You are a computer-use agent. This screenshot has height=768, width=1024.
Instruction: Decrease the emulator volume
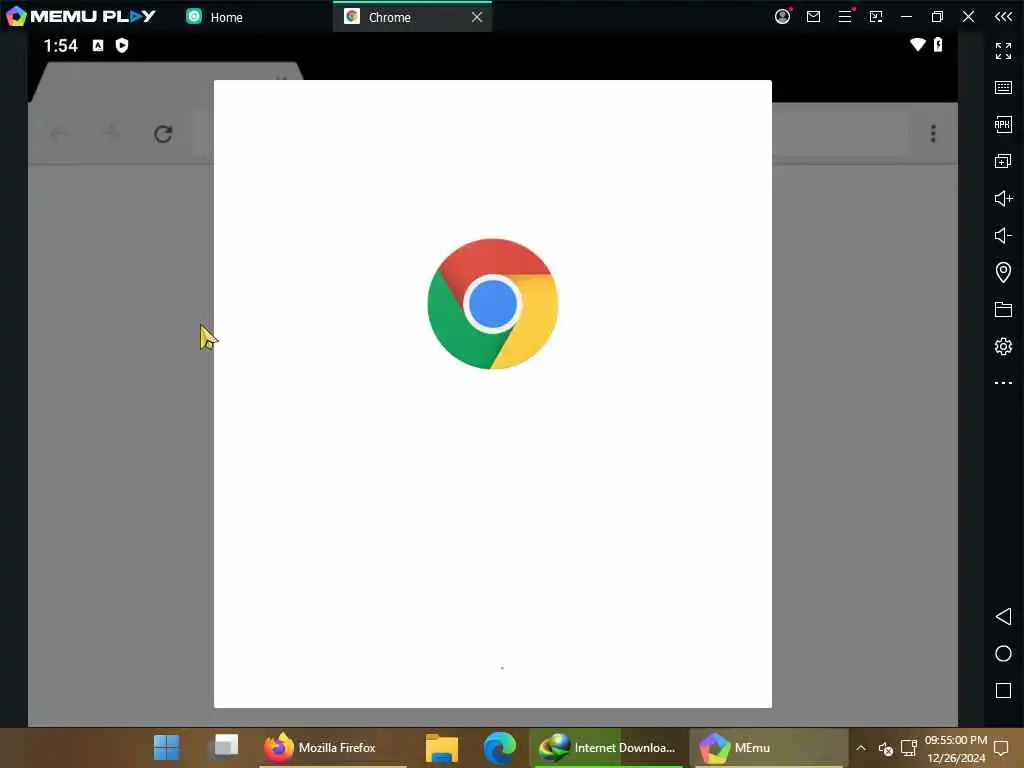click(x=1003, y=235)
